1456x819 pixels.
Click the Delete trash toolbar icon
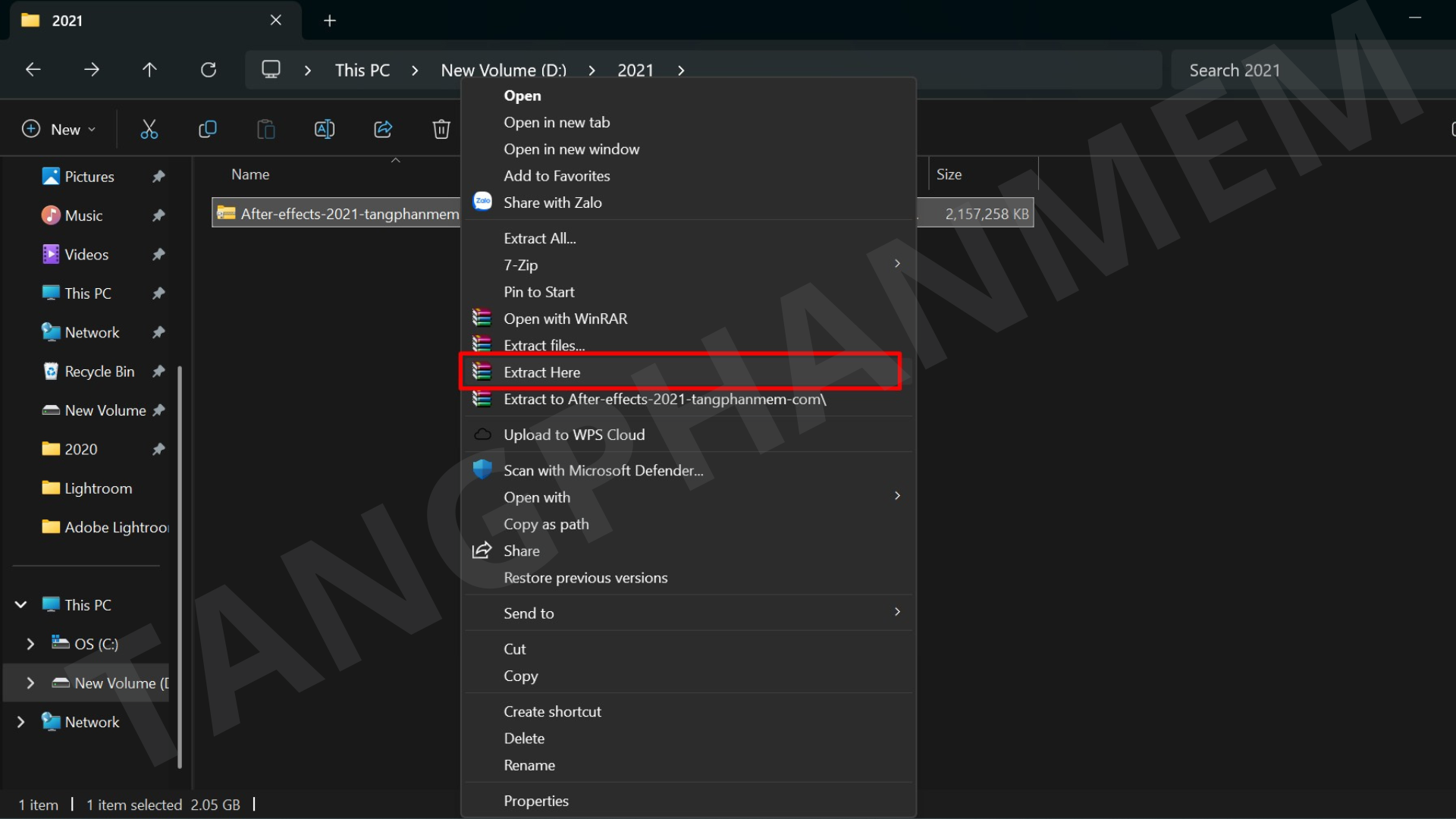(x=441, y=130)
